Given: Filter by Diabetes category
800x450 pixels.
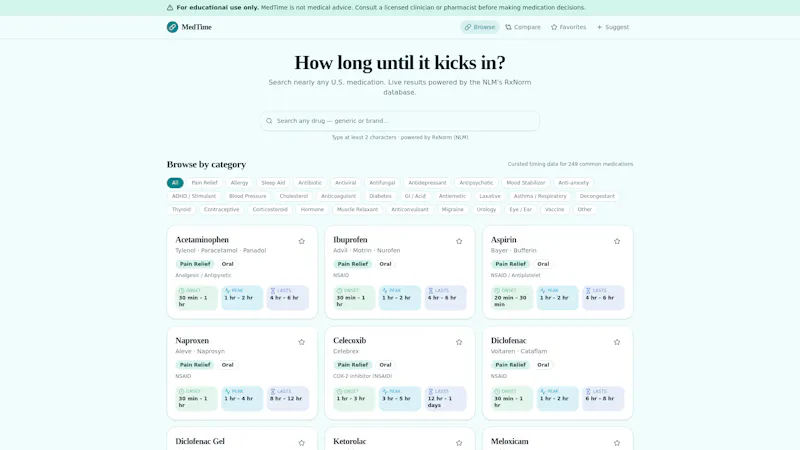Looking at the screenshot, I should pos(381,196).
